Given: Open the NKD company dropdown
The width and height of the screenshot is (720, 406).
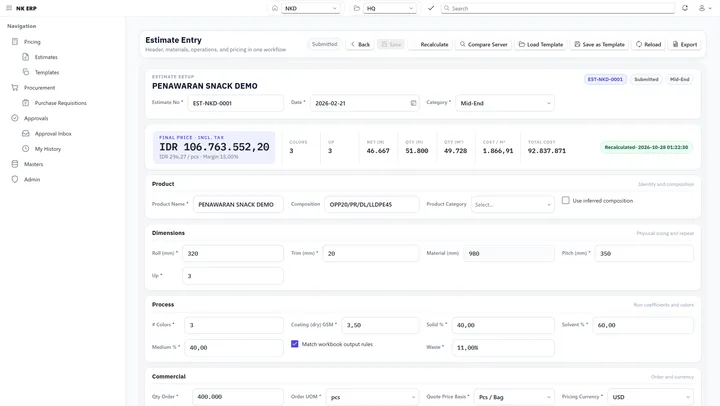Looking at the screenshot, I should click(310, 8).
